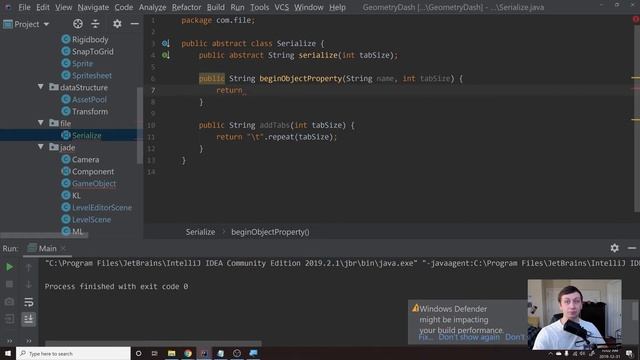Open the Build menu
This screenshot has width=640, height=360.
(216, 7)
